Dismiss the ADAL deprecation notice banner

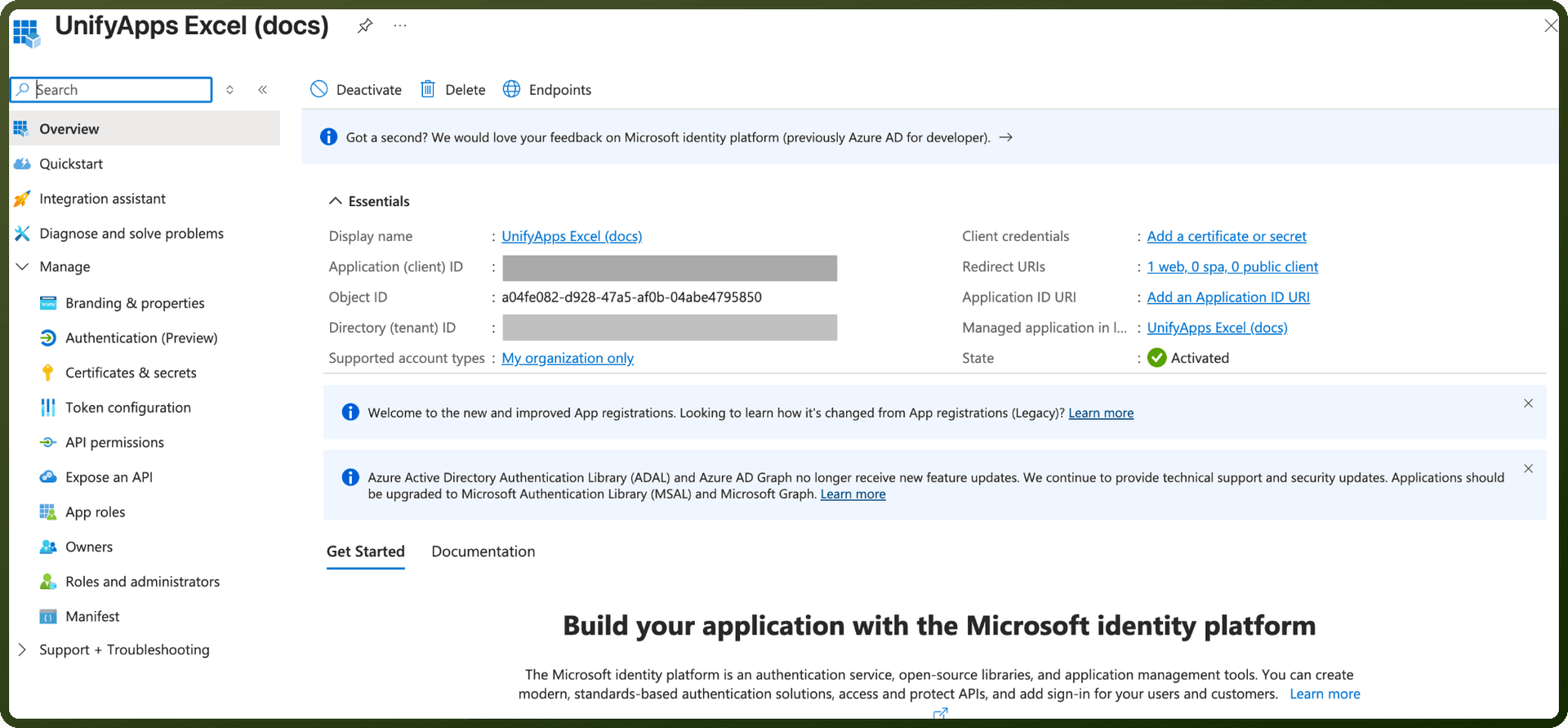tap(1528, 469)
